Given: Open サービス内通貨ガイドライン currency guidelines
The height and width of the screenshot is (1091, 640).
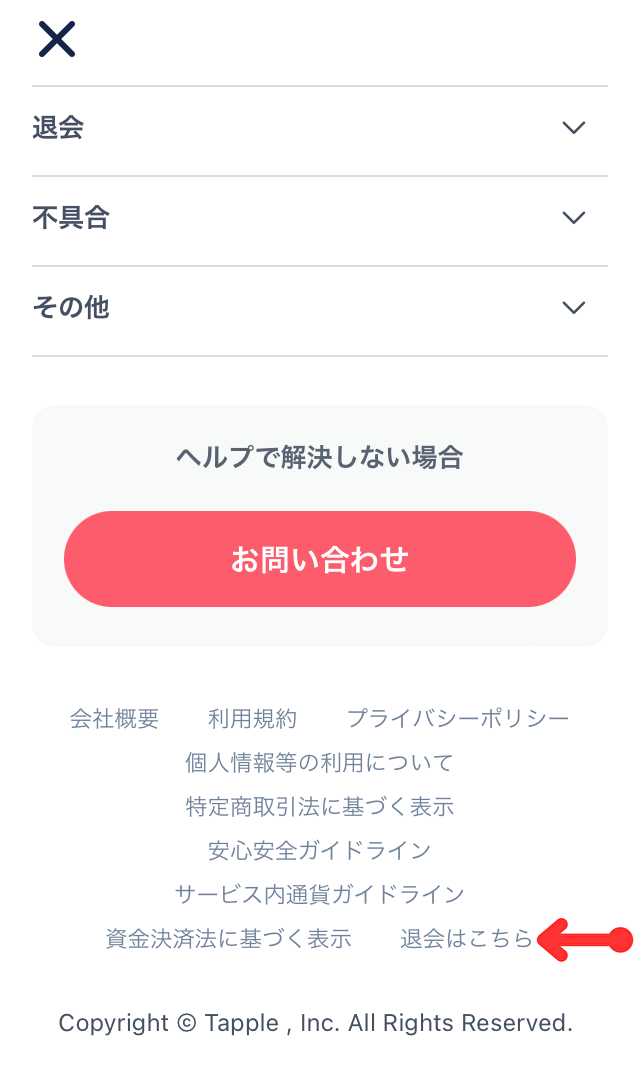Looking at the screenshot, I should (x=319, y=893).
